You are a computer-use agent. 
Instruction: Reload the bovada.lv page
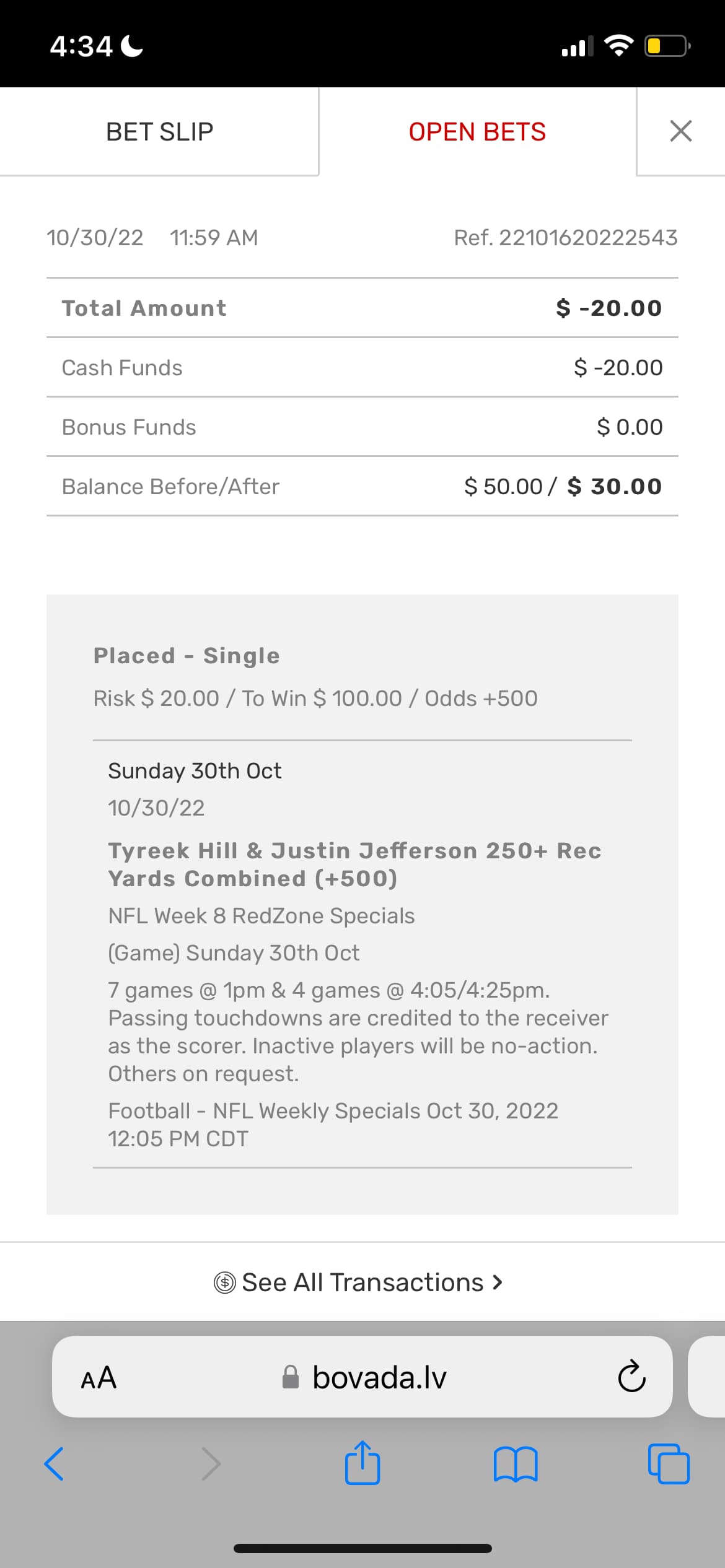tap(631, 1376)
